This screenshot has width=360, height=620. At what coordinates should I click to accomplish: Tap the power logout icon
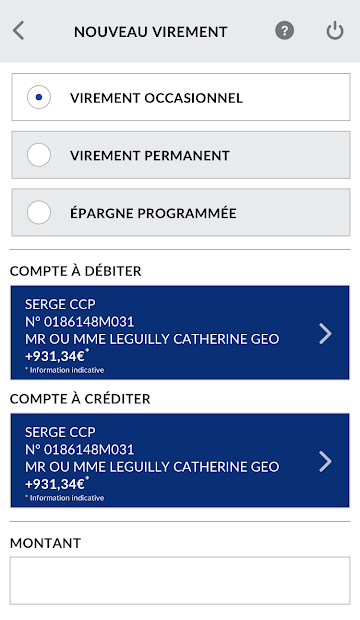335,31
